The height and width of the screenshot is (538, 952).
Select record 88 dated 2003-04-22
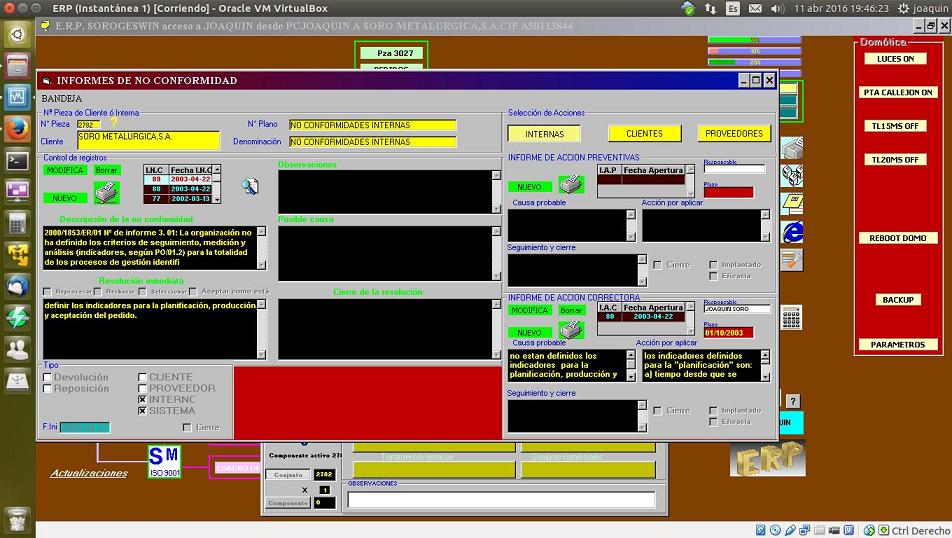(x=177, y=189)
